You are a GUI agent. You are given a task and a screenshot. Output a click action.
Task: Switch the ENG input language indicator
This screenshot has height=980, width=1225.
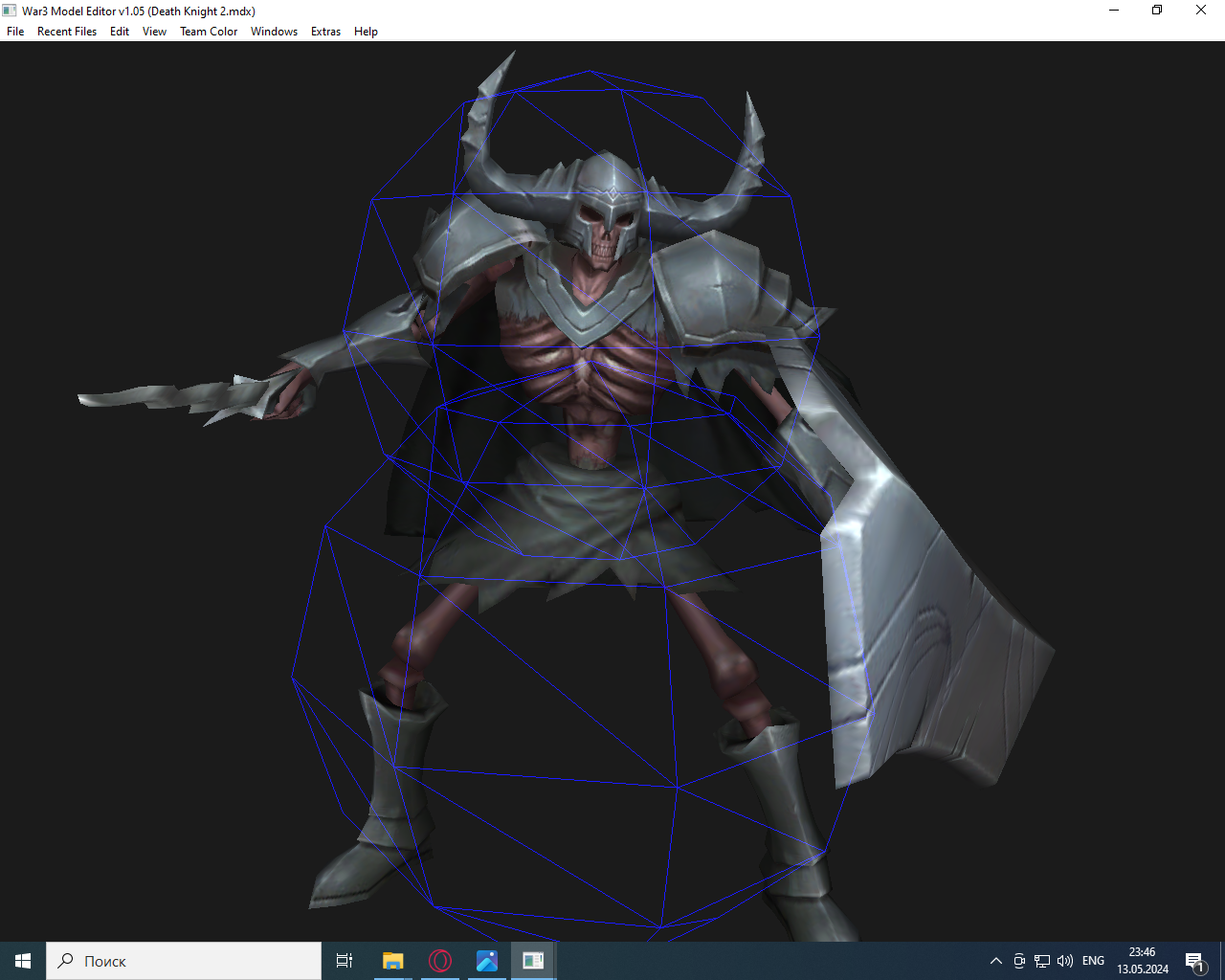coord(1093,961)
